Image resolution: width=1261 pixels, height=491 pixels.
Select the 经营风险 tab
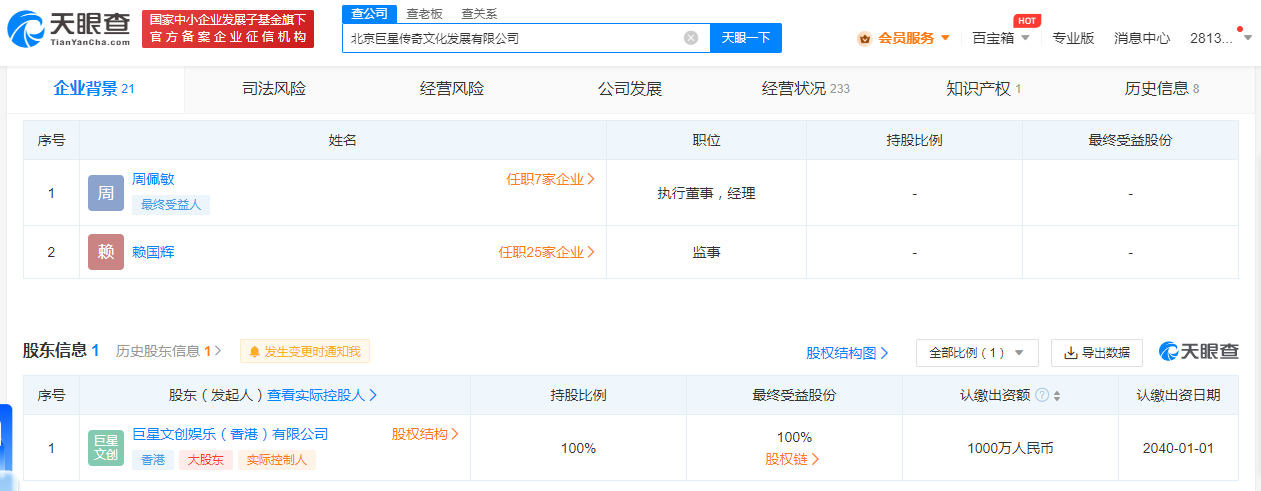[452, 89]
